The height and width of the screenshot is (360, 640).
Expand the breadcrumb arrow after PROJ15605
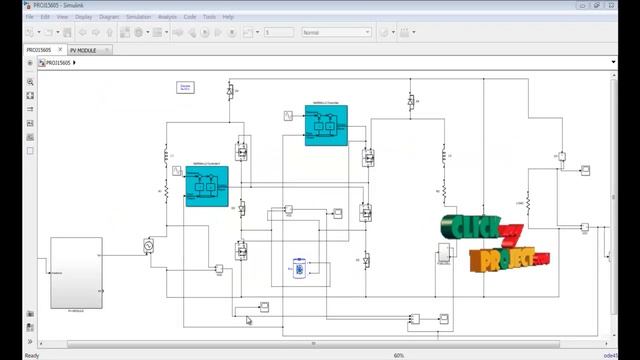pos(74,63)
